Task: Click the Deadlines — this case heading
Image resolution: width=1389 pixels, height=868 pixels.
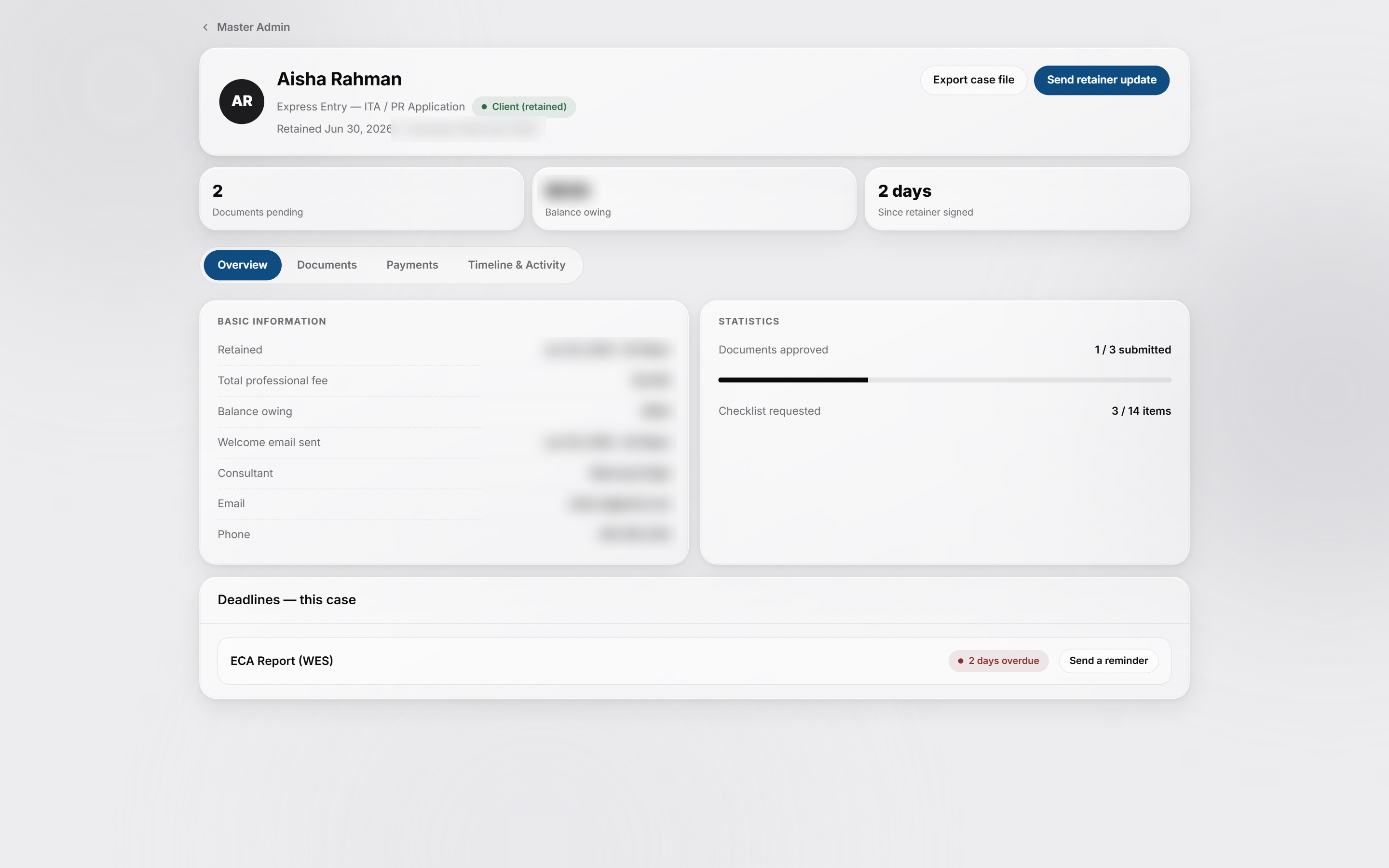Action: (x=286, y=600)
